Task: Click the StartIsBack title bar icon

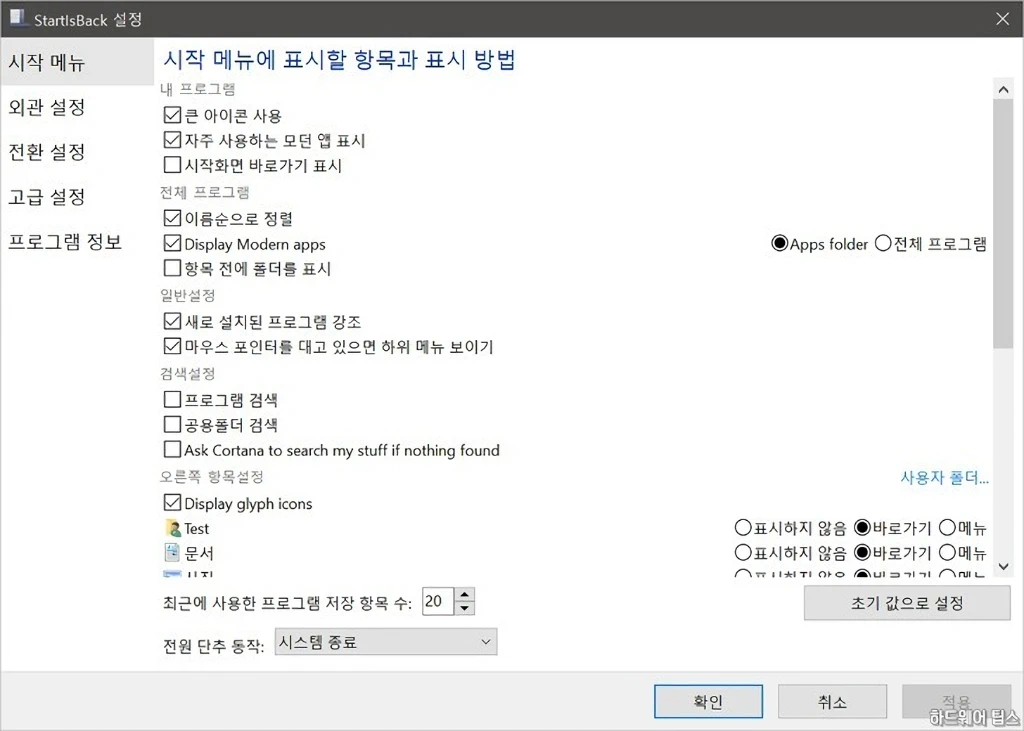Action: click(x=18, y=18)
